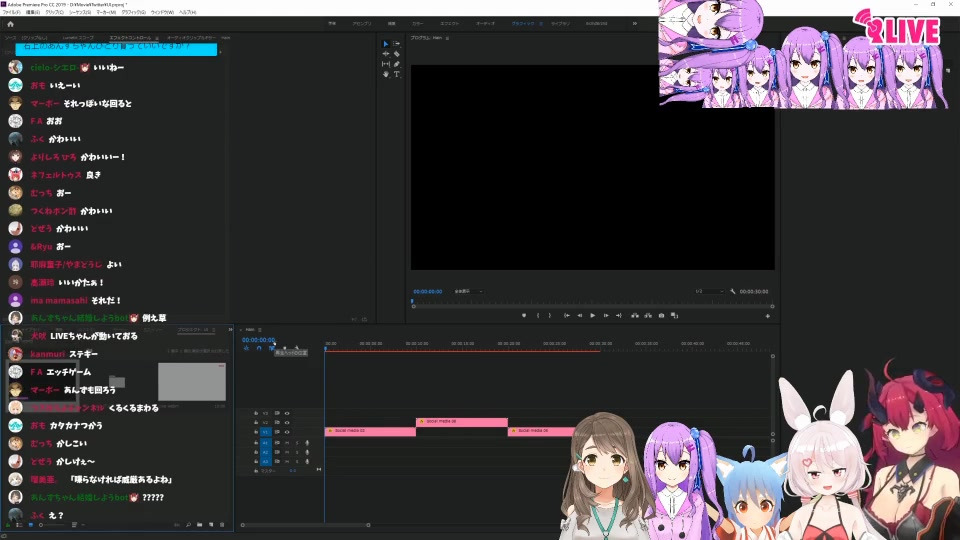This screenshot has height=540, width=960.
Task: Mark Out point in Program monitor
Action: click(549, 315)
